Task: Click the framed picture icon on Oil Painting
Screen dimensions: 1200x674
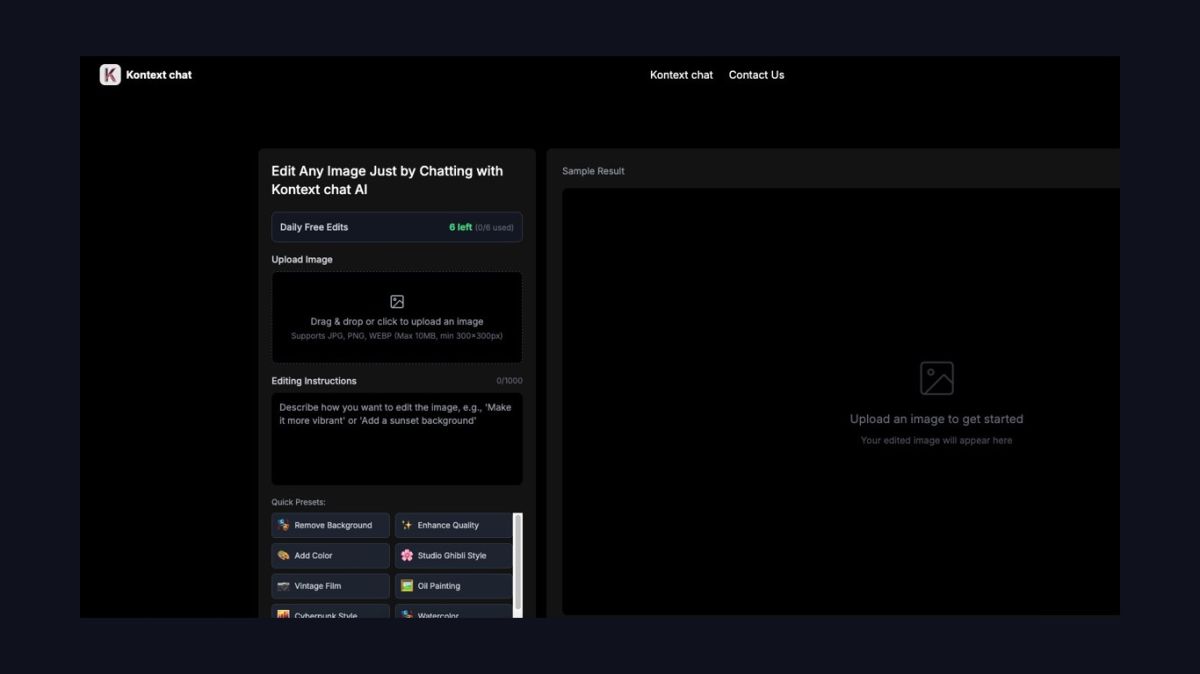Action: coord(407,586)
